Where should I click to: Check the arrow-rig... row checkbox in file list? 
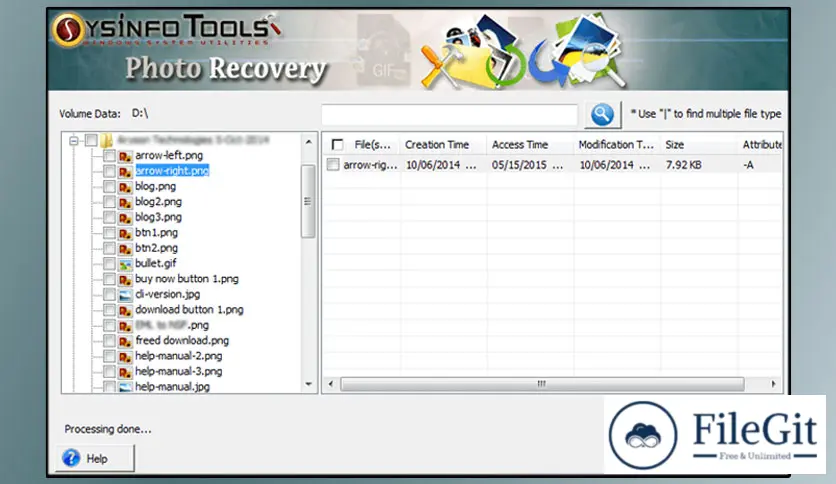tap(333, 165)
